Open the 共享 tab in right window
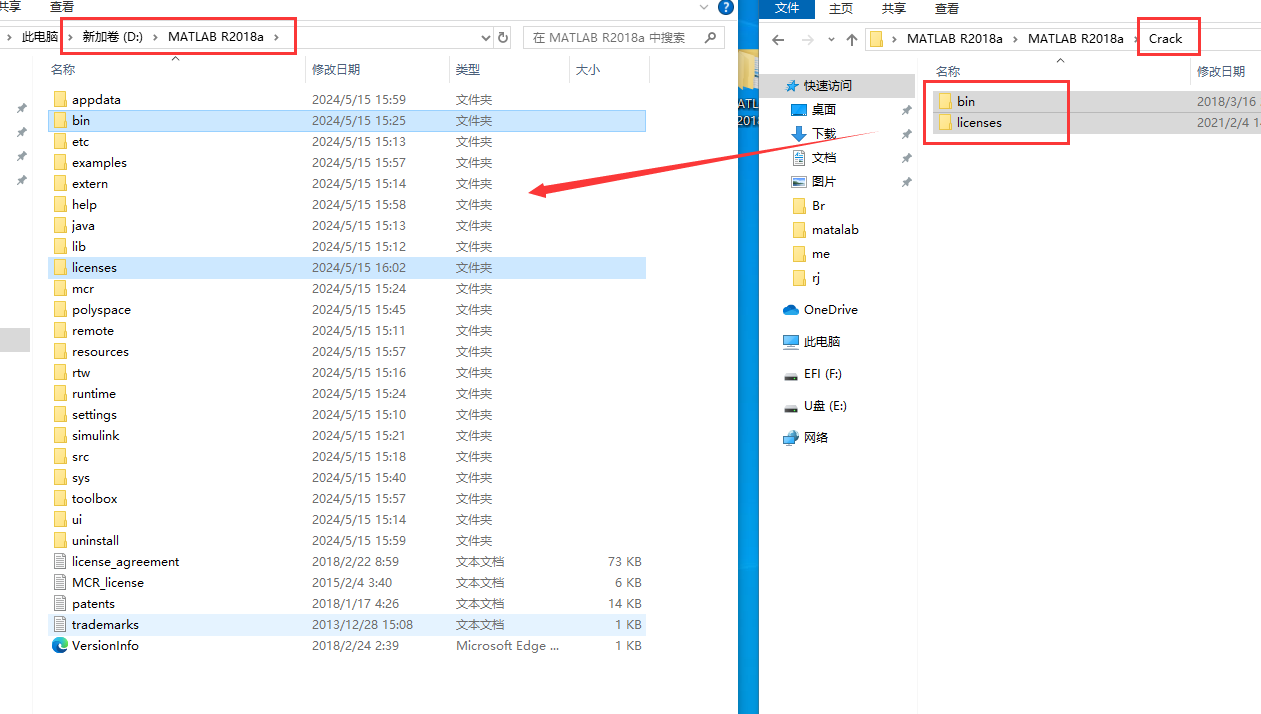The width and height of the screenshot is (1261, 714). [x=894, y=8]
